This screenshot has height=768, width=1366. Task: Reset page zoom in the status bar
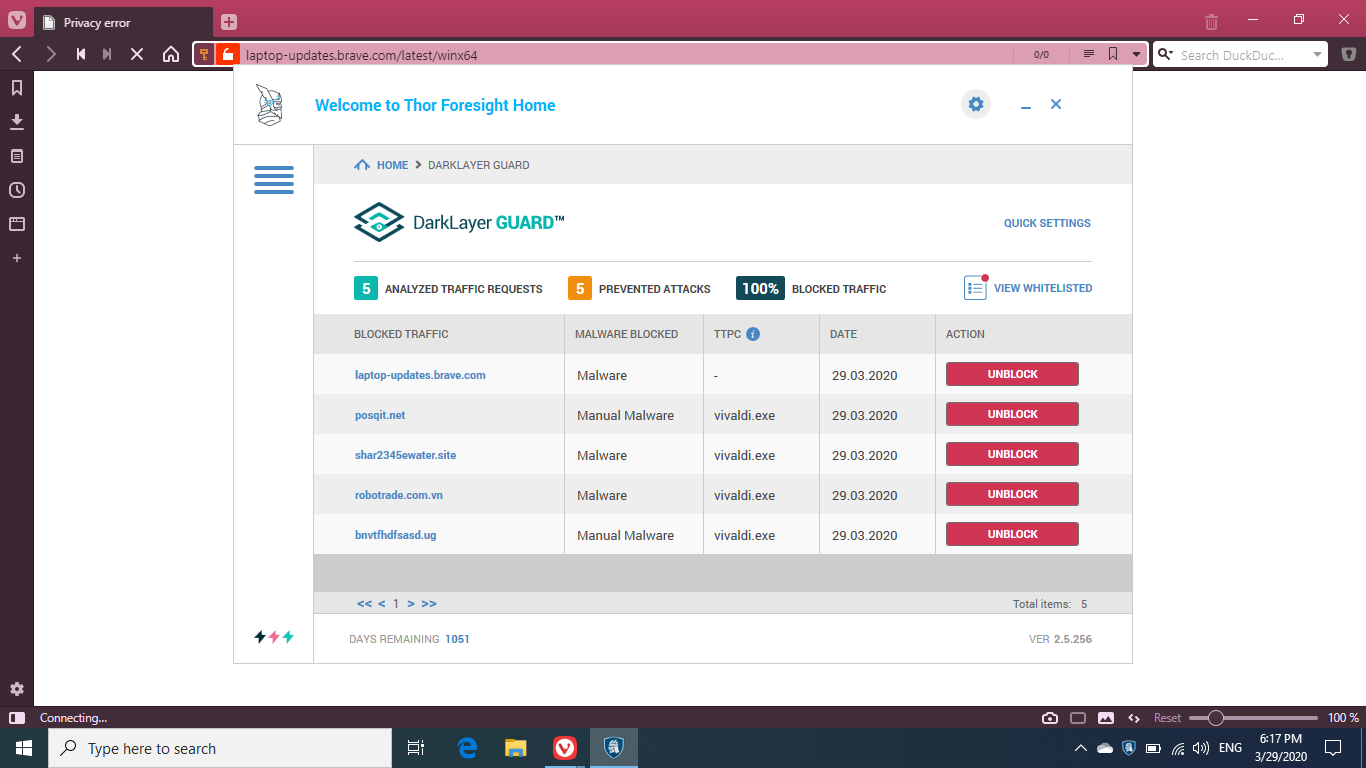[1167, 718]
